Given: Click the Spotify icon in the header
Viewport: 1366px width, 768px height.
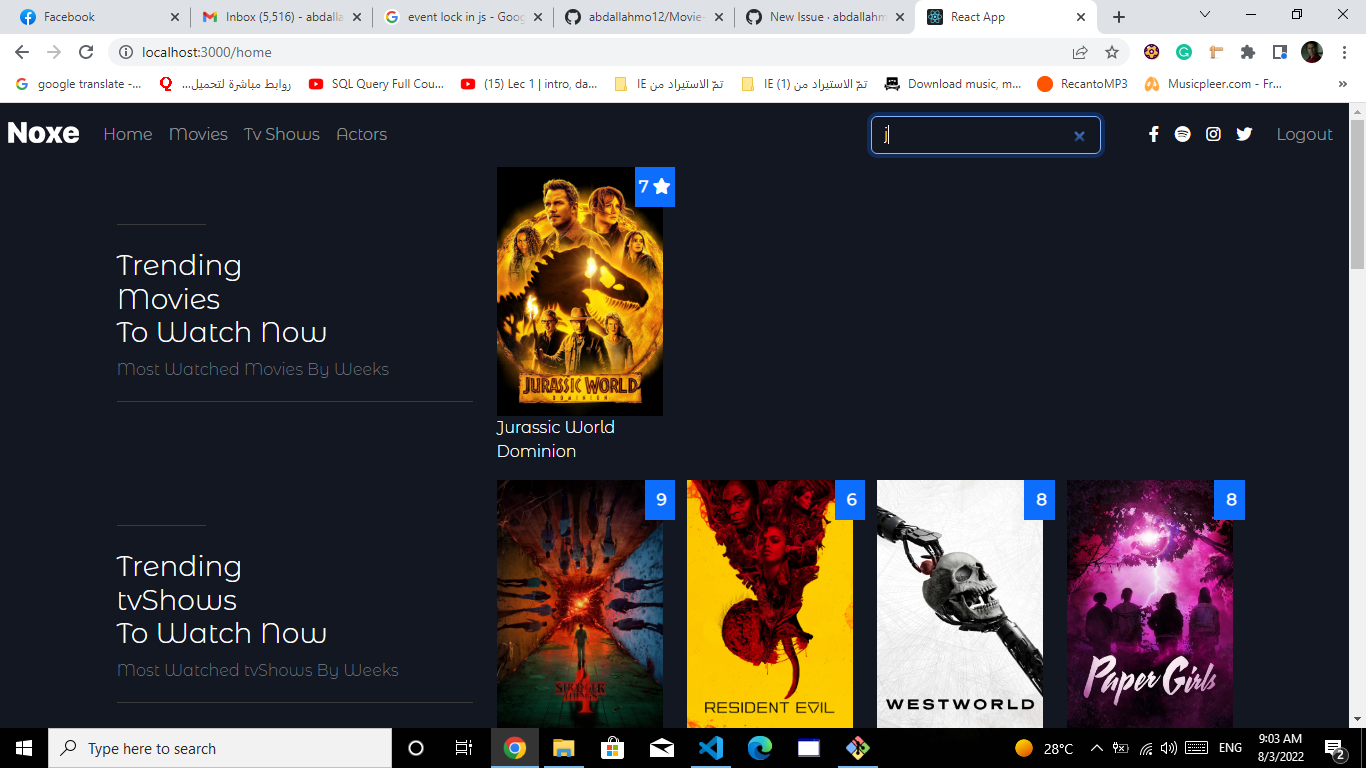Looking at the screenshot, I should coord(1183,133).
